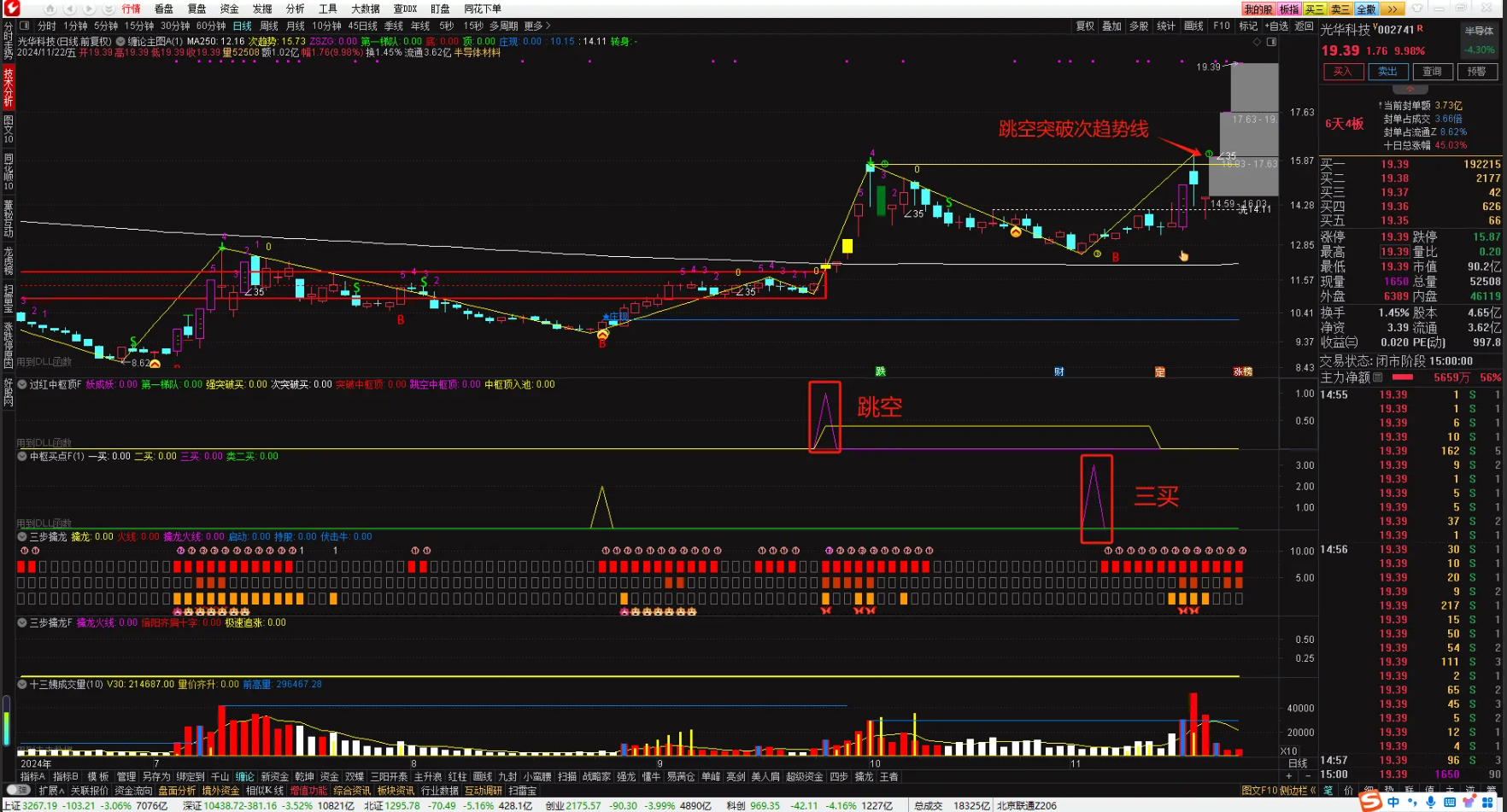
Task: Open the 缠论主图 indicator dropdown arrow
Action: click(120, 41)
